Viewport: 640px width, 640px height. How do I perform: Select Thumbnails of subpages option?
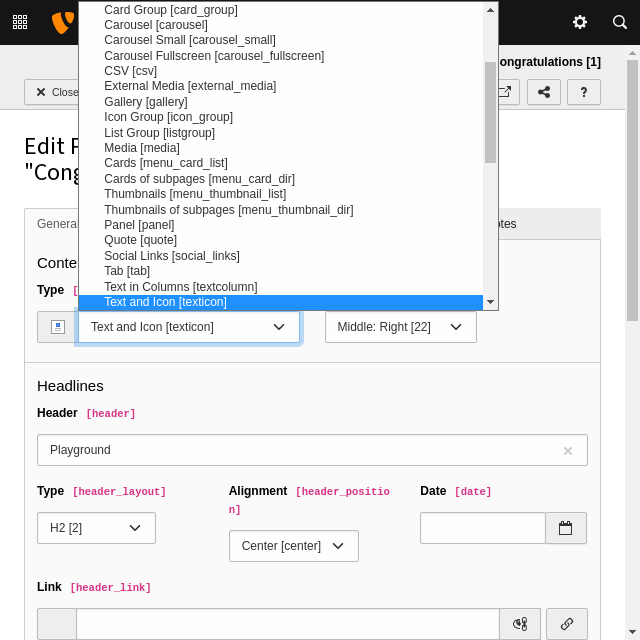281,209
